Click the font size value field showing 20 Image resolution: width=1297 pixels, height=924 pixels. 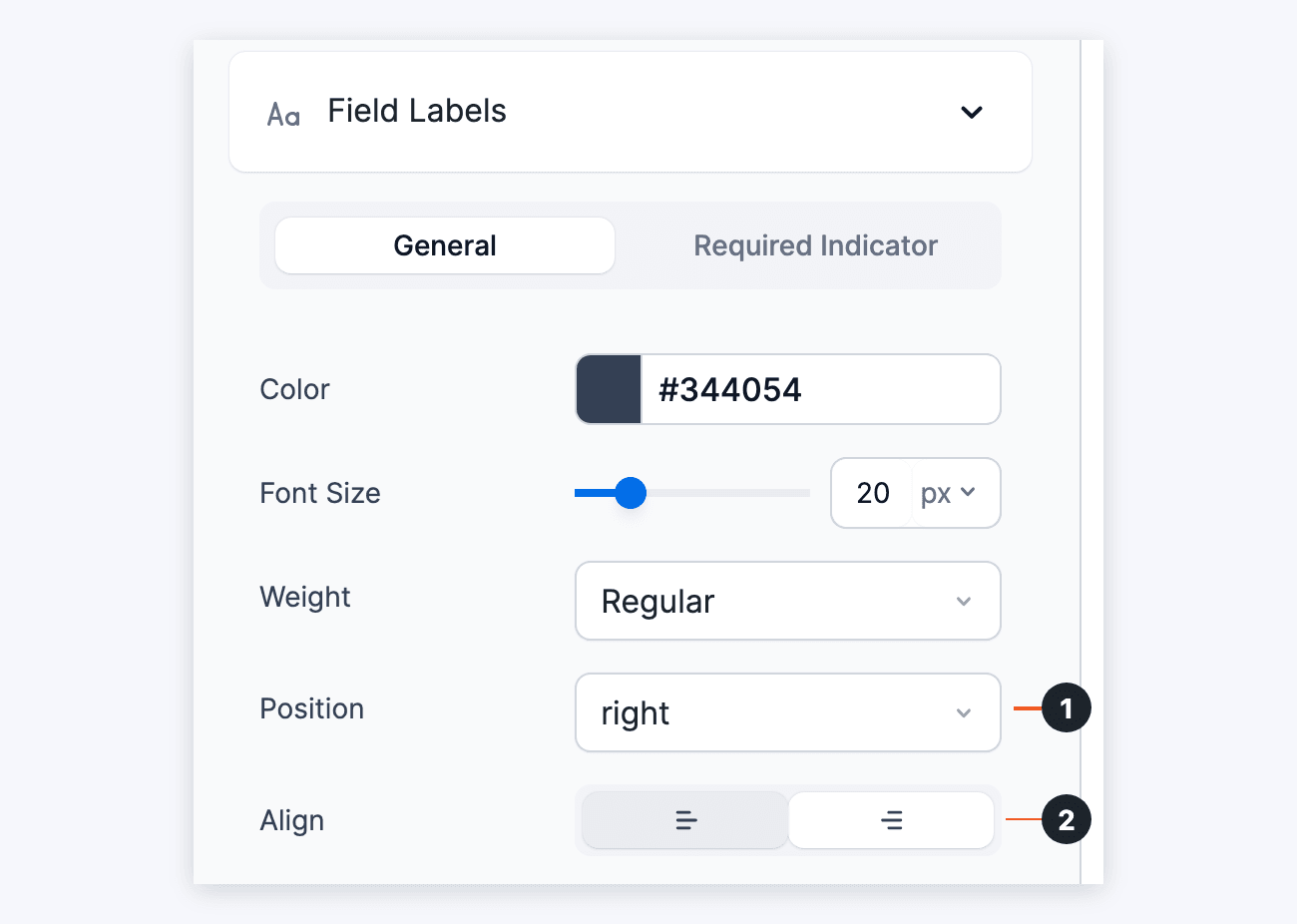click(872, 493)
